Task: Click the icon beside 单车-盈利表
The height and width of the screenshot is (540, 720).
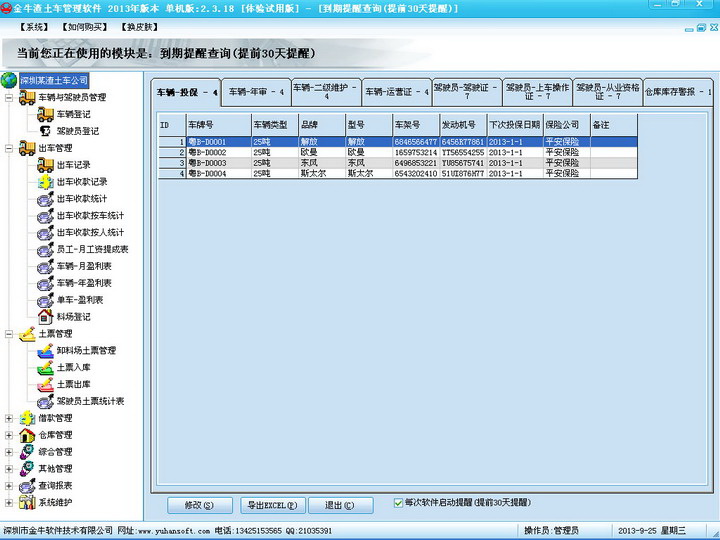Action: [45, 300]
